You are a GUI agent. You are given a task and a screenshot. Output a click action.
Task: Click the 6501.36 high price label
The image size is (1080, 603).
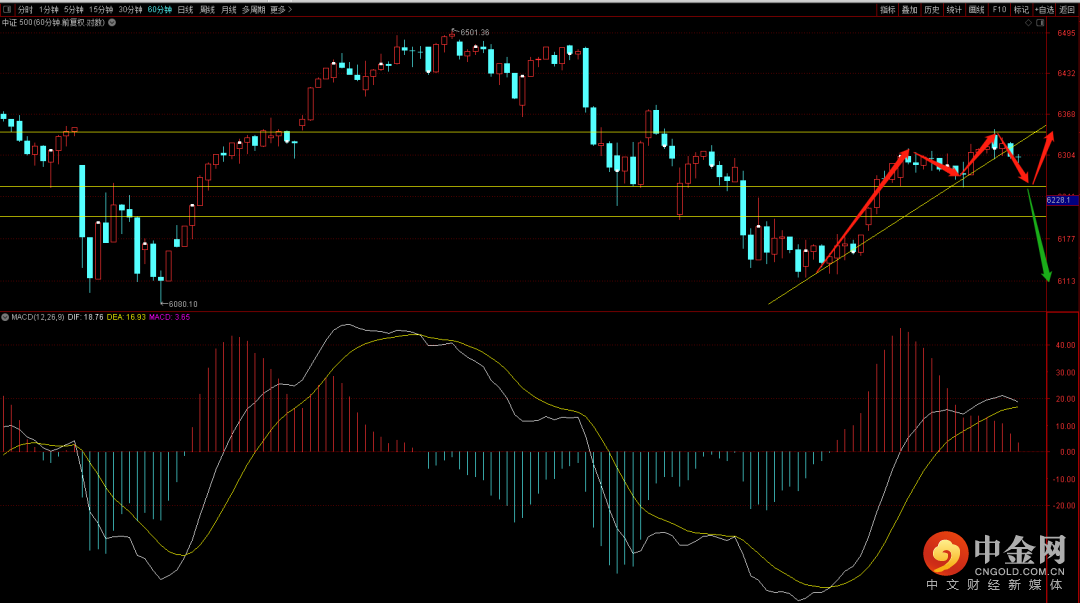coord(475,32)
